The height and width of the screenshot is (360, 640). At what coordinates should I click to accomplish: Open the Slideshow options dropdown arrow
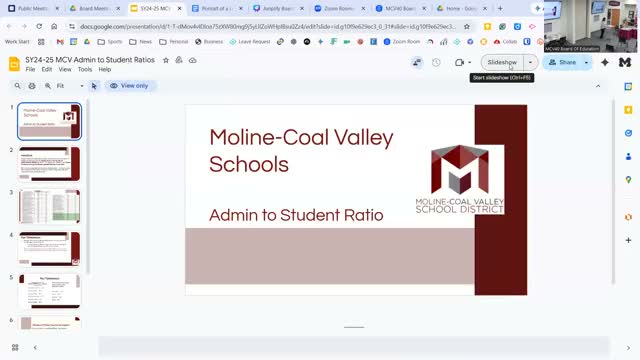click(530, 62)
